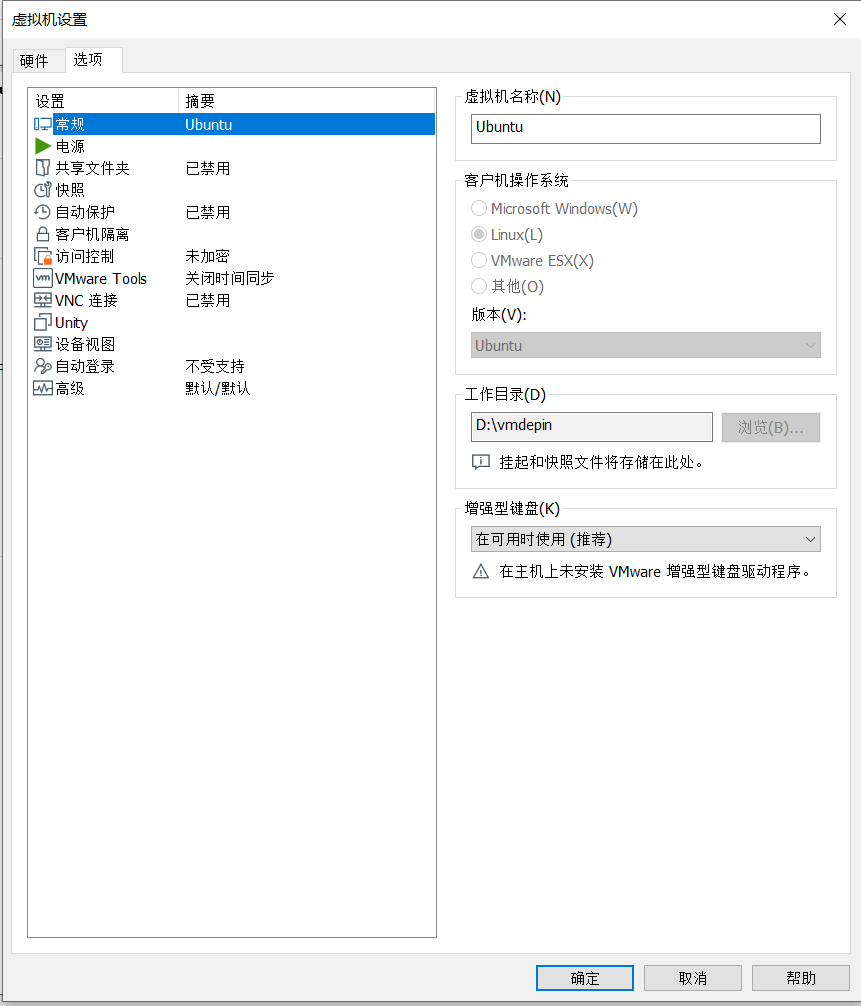Viewport: 861px width, 1006px height.
Task: Click the 自动登录 user key icon
Action: coord(42,366)
